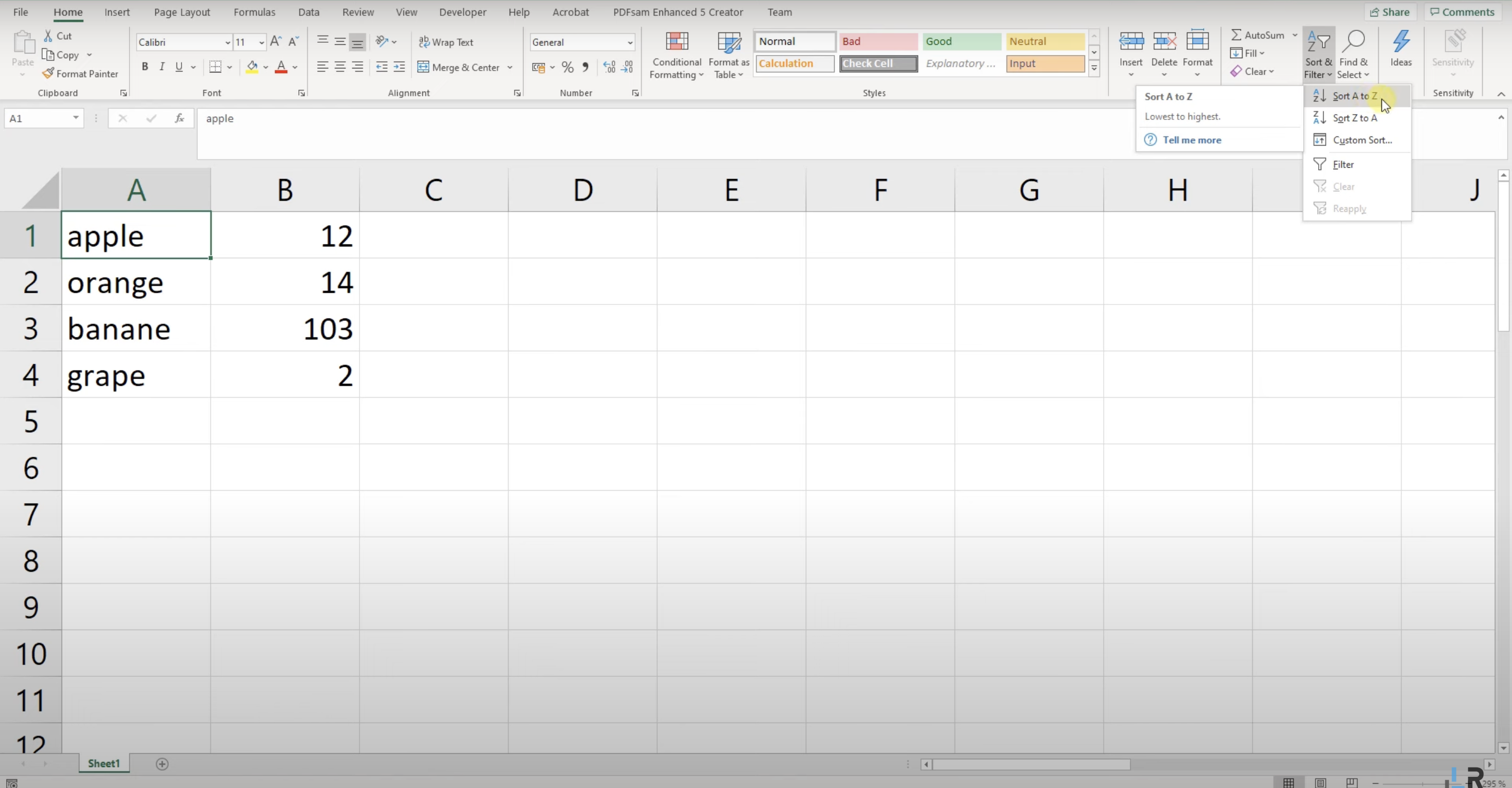1512x788 pixels.
Task: Click the Sheet1 tab
Action: [104, 763]
